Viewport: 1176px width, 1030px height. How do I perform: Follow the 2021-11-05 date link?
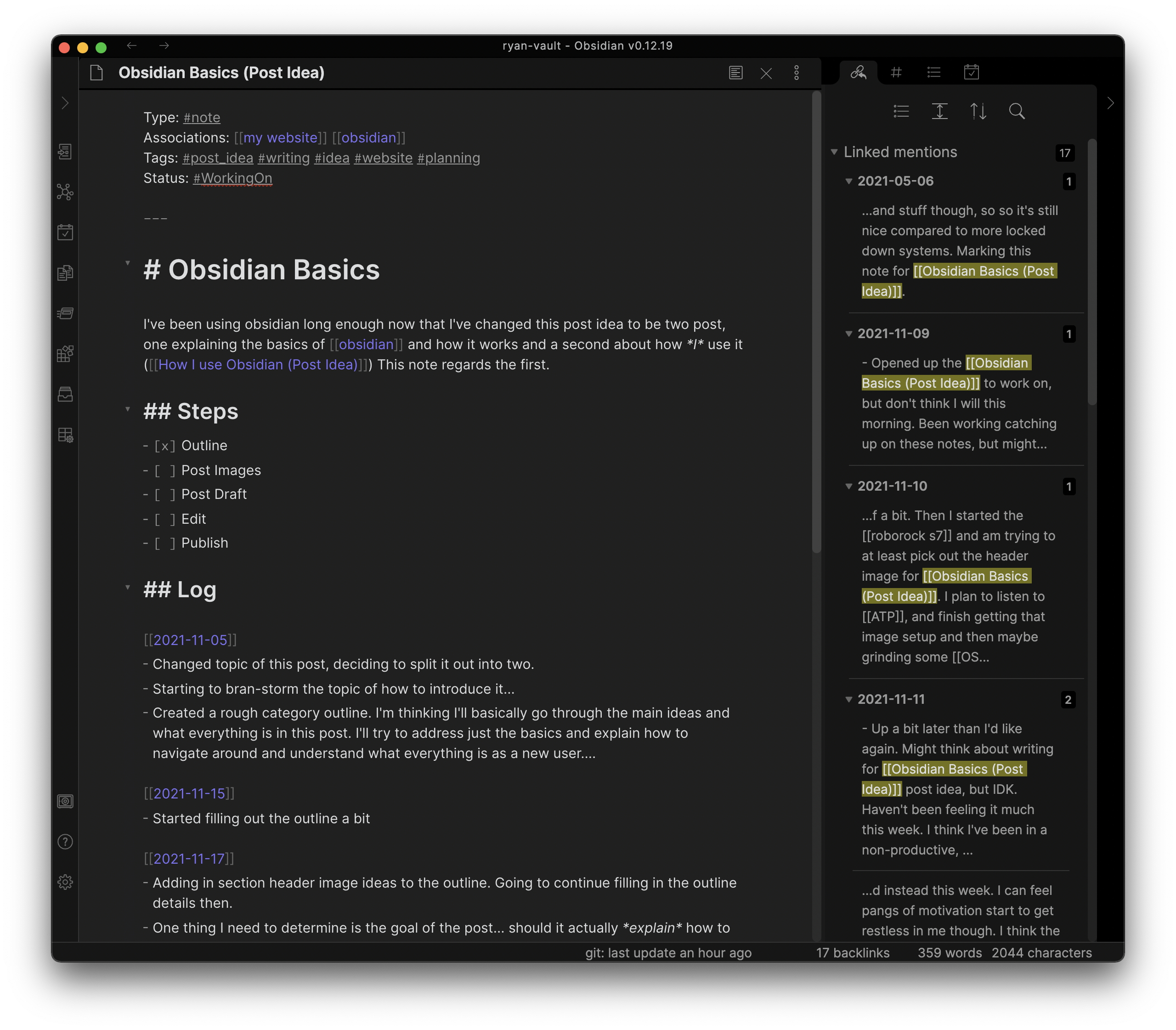pyautogui.click(x=190, y=640)
